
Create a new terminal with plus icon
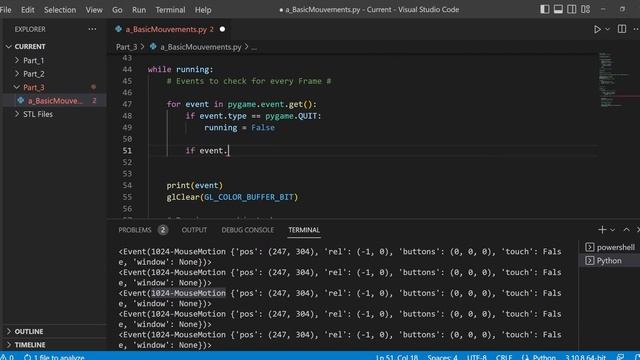602,230
